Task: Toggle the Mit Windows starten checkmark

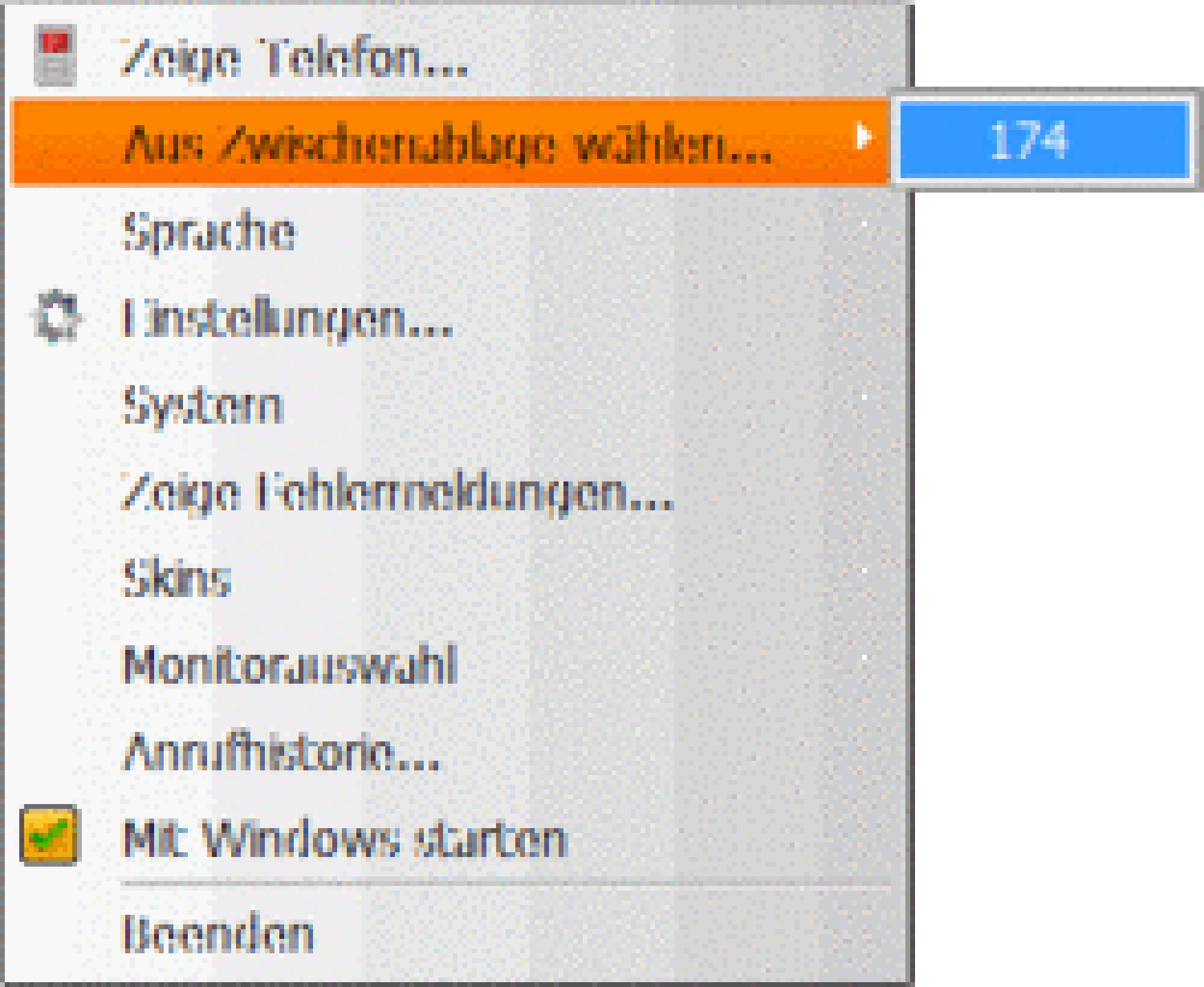Action: [49, 835]
